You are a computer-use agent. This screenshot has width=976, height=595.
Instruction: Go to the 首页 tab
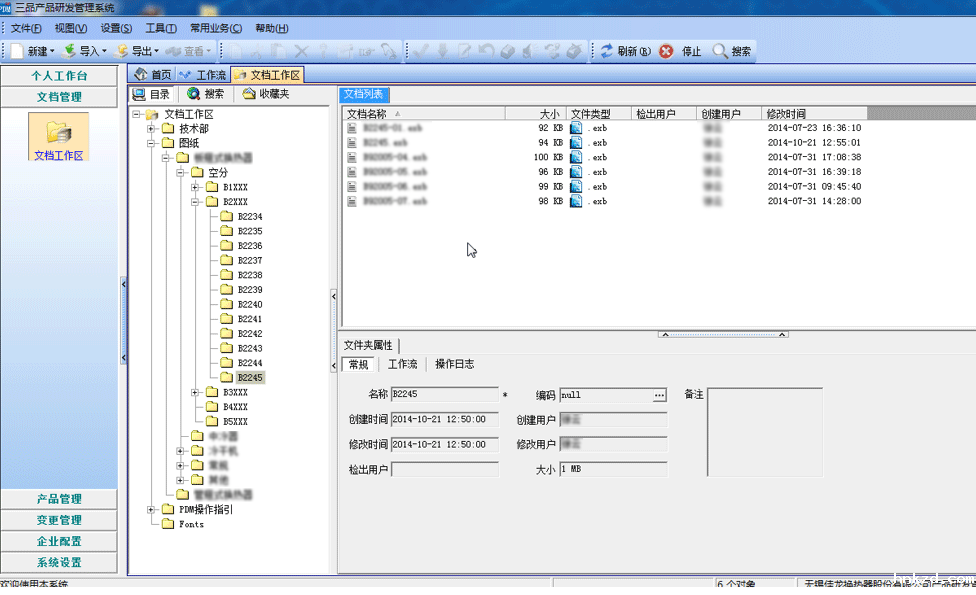153,75
